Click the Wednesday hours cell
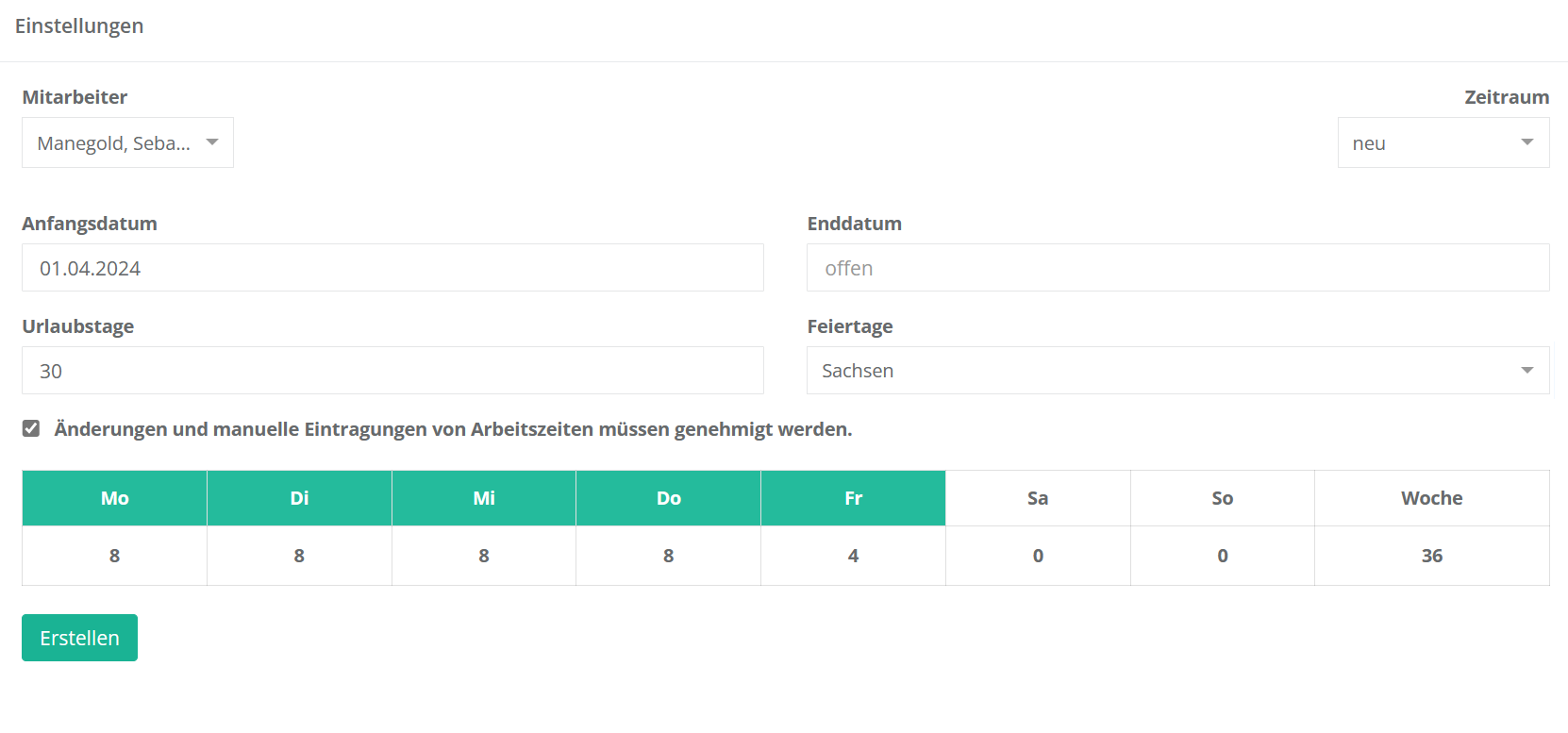1568x733 pixels. pyautogui.click(x=484, y=556)
